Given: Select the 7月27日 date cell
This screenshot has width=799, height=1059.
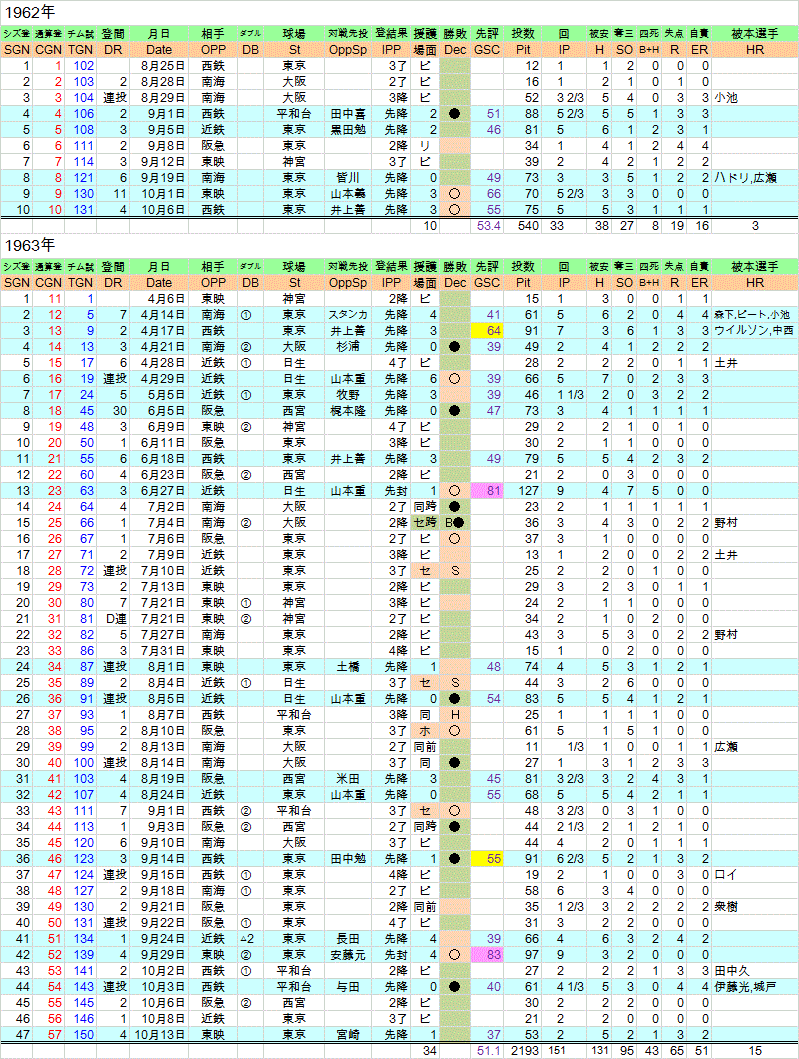Looking at the screenshot, I should (x=159, y=635).
